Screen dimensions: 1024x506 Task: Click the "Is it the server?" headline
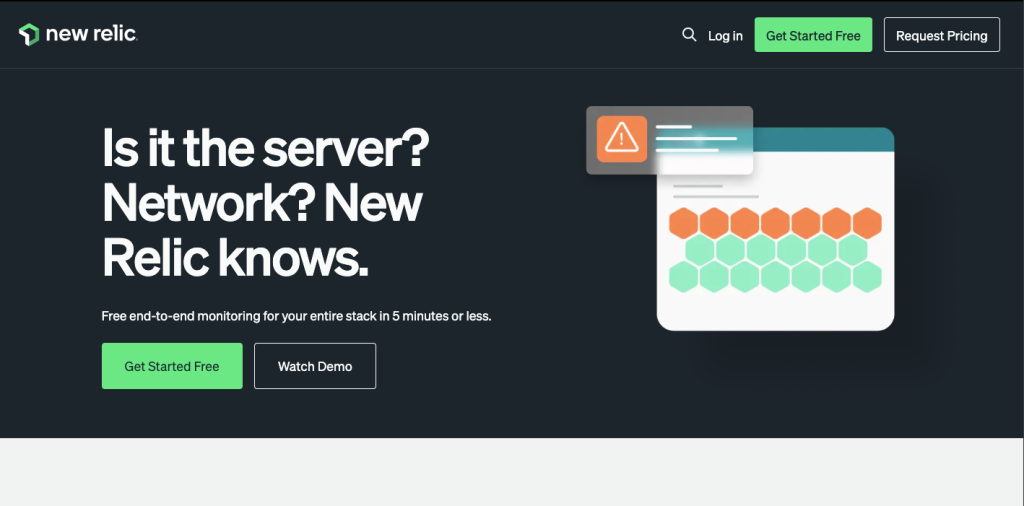pyautogui.click(x=266, y=149)
